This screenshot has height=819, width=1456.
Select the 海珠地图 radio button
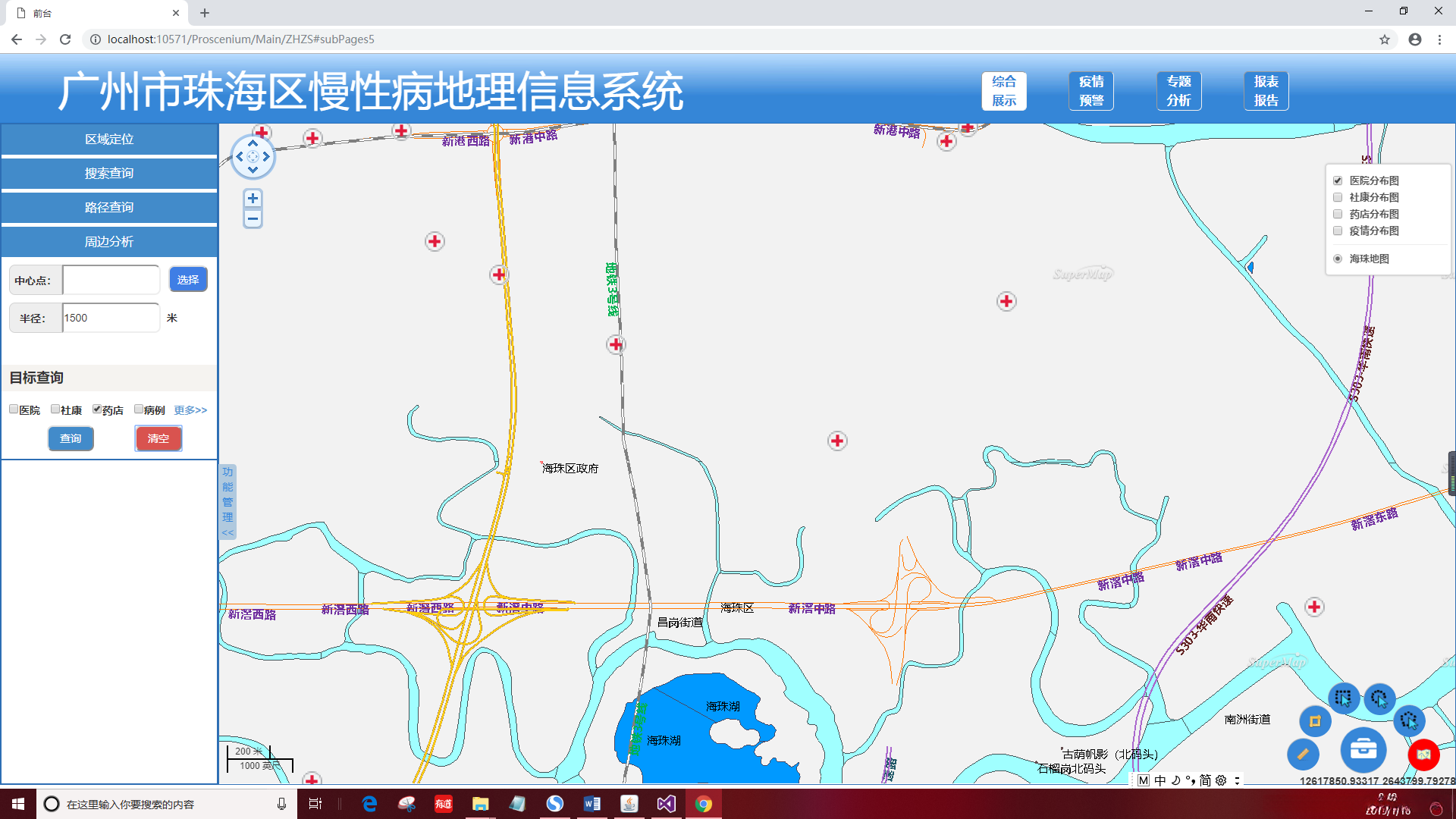tap(1338, 259)
